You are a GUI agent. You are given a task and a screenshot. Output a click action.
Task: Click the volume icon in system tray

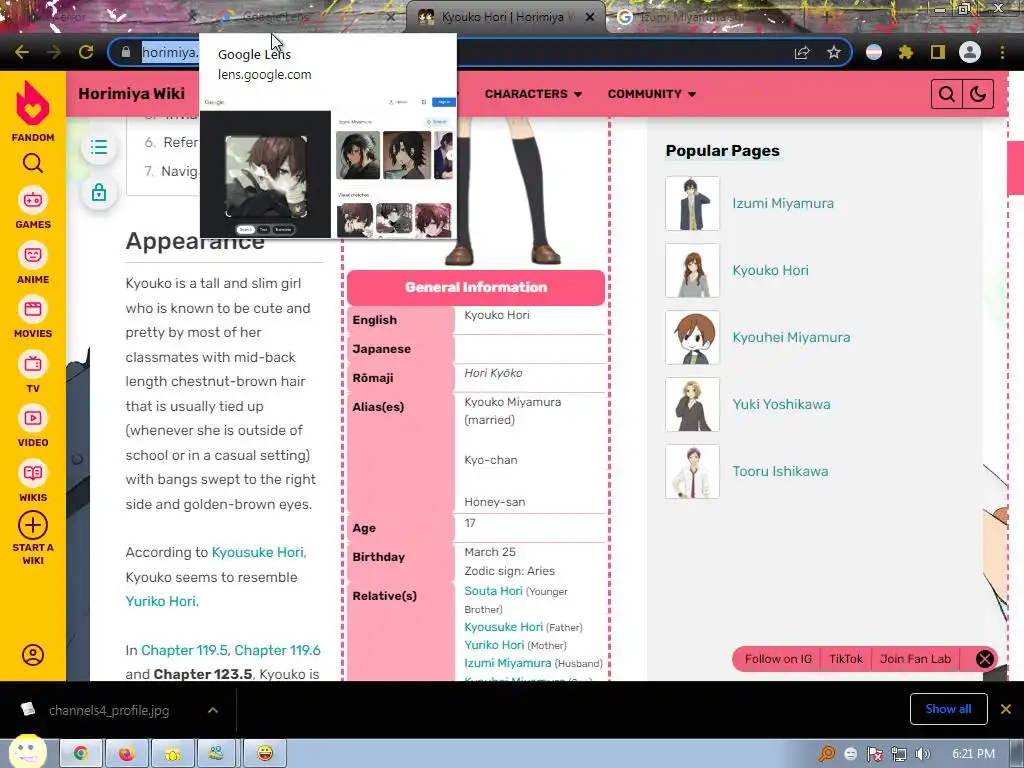click(x=923, y=754)
